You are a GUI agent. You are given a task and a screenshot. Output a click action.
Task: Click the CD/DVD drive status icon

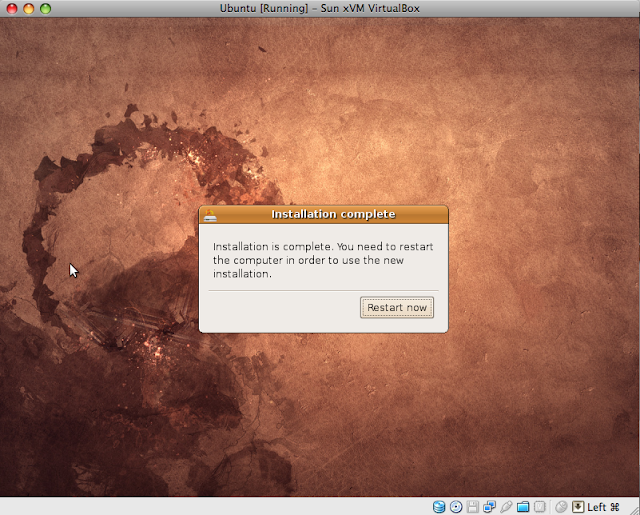tap(456, 507)
